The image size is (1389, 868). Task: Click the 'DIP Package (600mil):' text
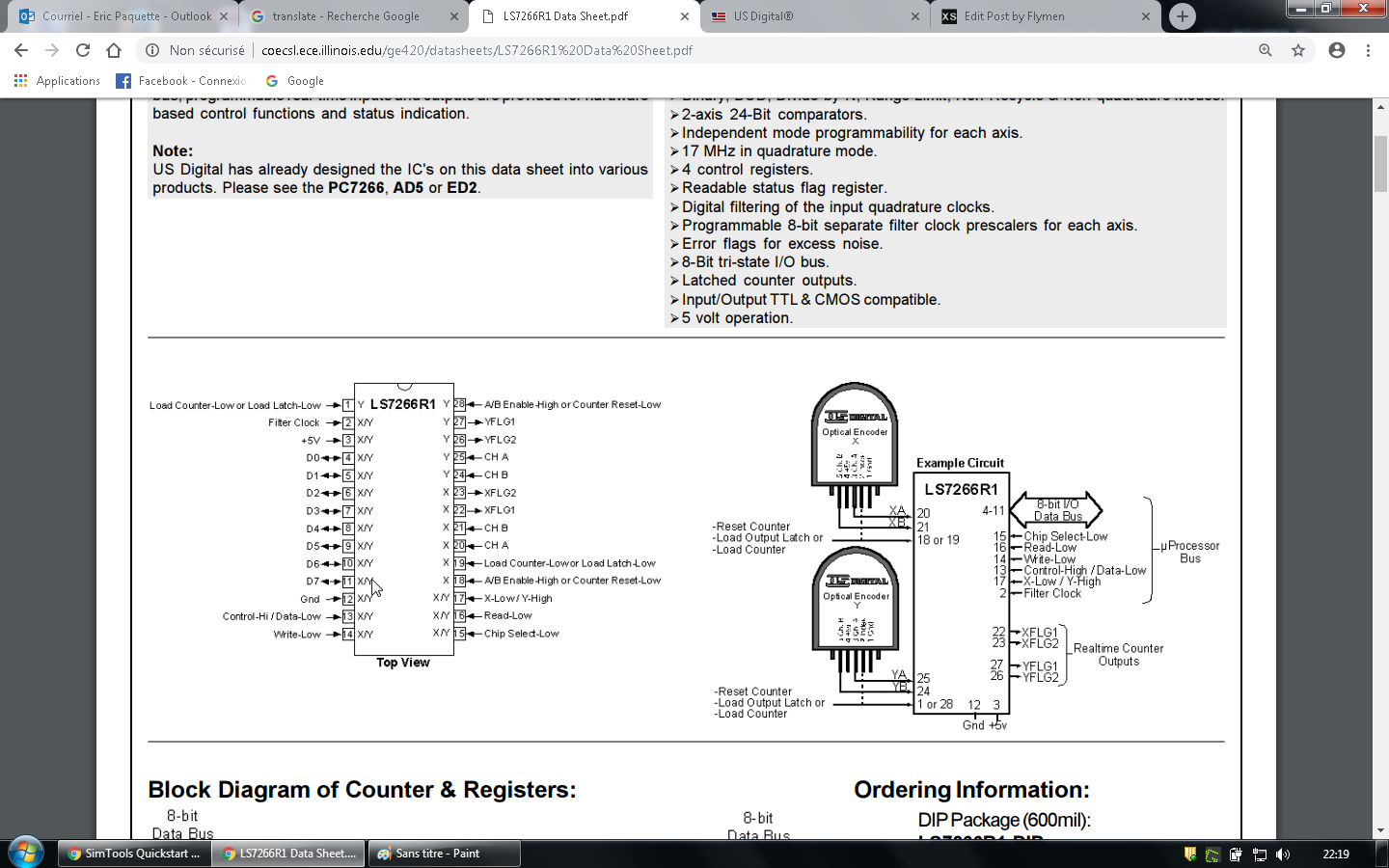coord(1004,820)
